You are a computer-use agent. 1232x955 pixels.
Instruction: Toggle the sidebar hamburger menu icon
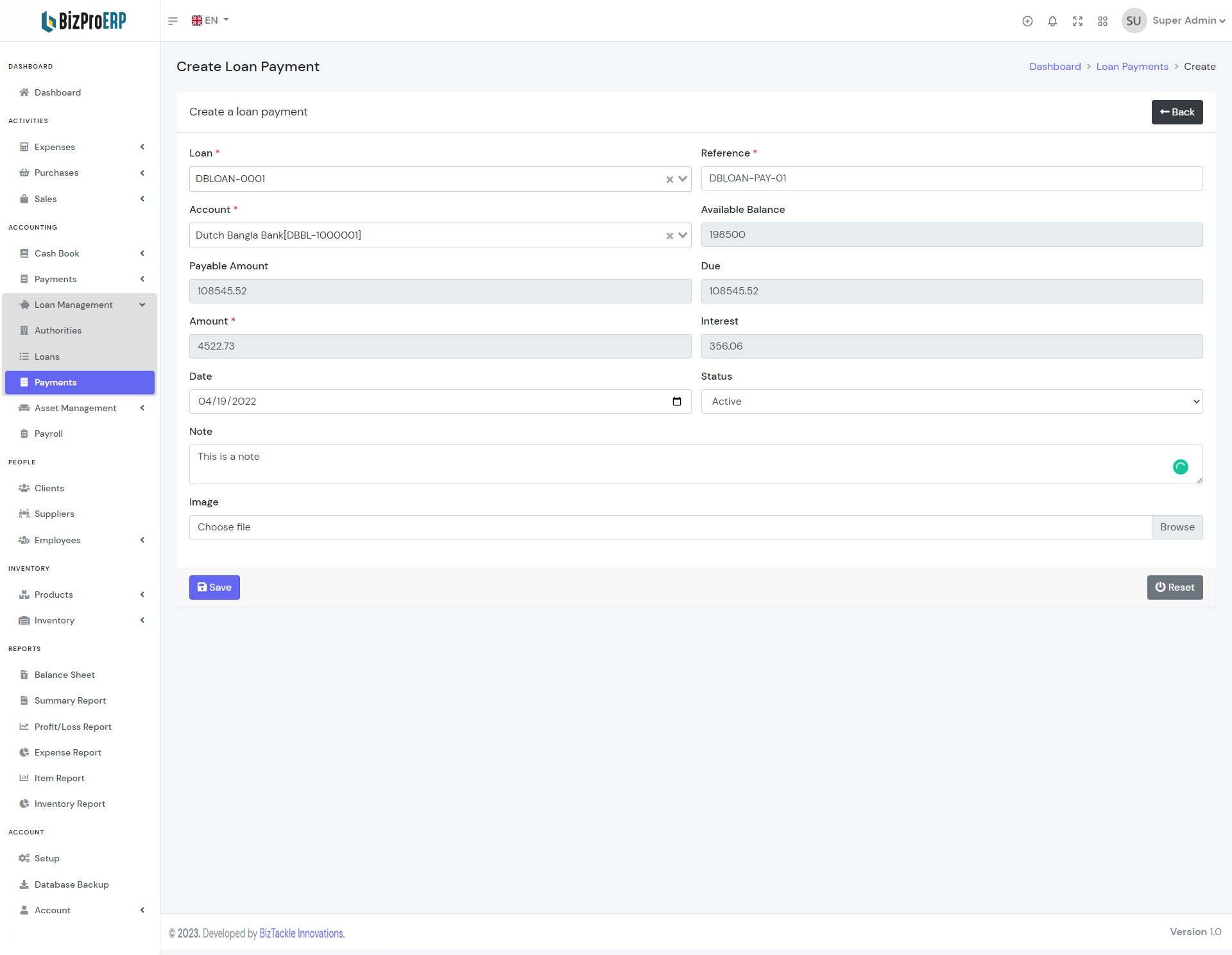(173, 21)
